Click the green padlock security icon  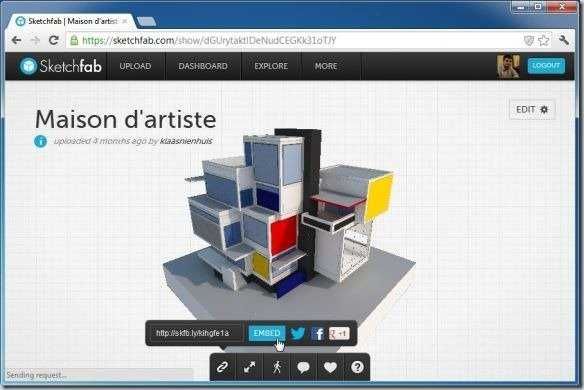74,40
